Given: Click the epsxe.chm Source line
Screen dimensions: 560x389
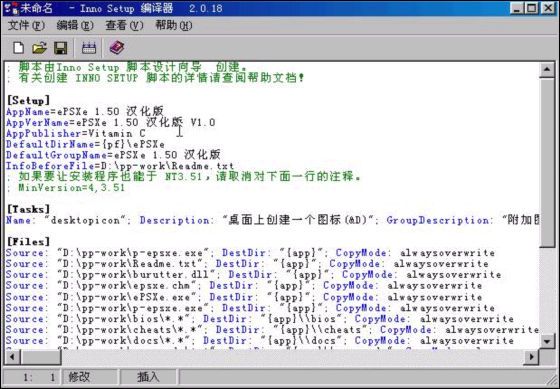Looking at the screenshot, I should (244, 285).
